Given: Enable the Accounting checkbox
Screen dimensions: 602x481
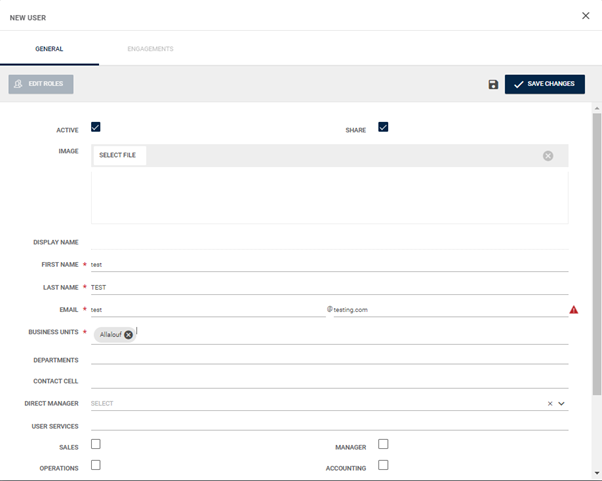Looking at the screenshot, I should (383, 465).
